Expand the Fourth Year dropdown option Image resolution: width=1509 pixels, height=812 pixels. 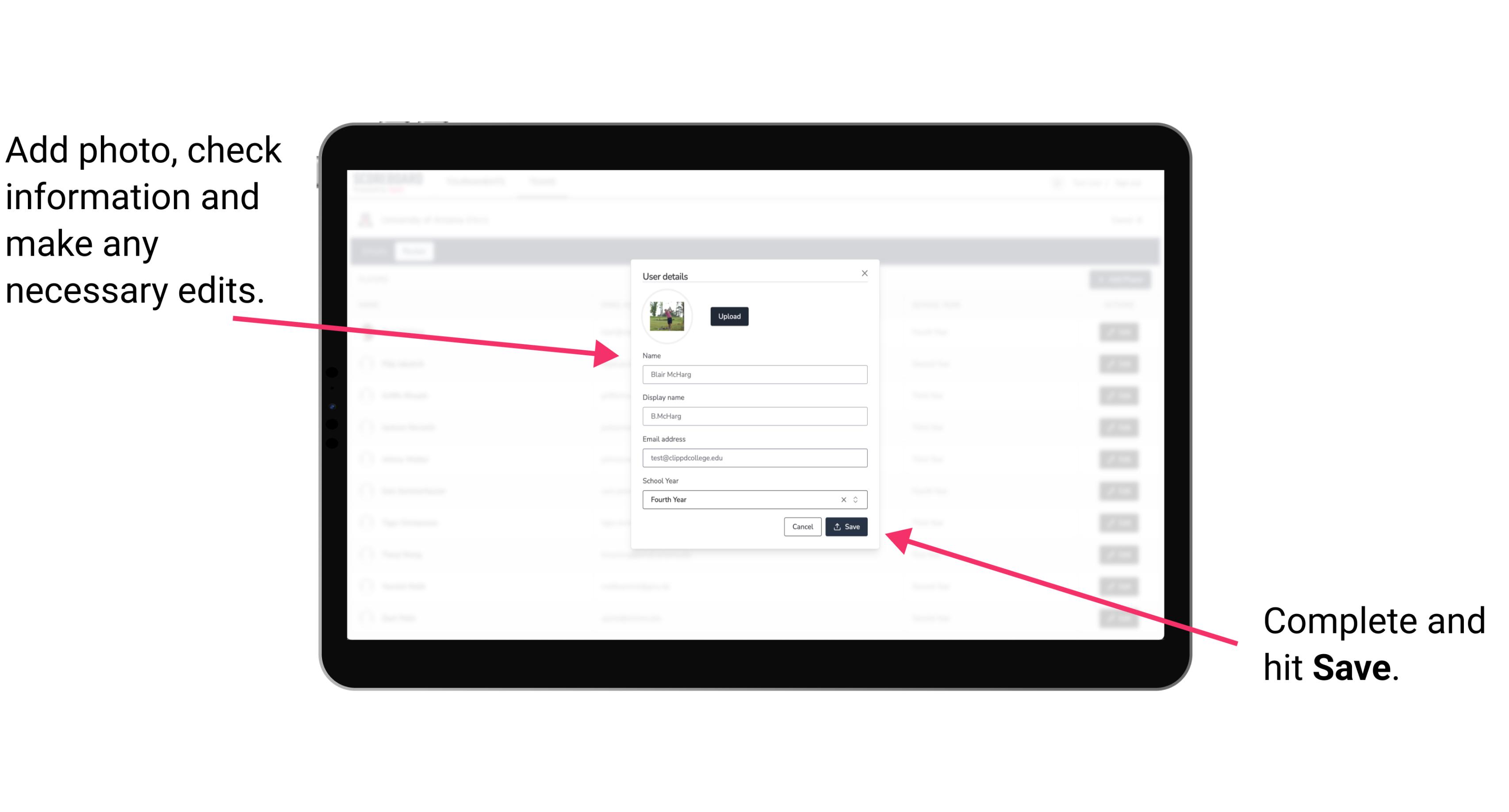(857, 499)
